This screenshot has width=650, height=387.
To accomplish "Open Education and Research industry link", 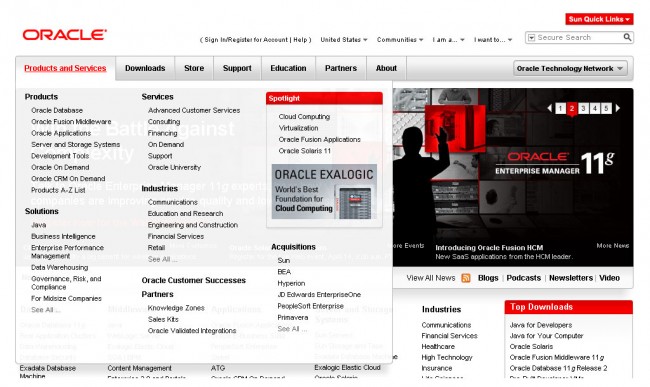I will (x=185, y=213).
